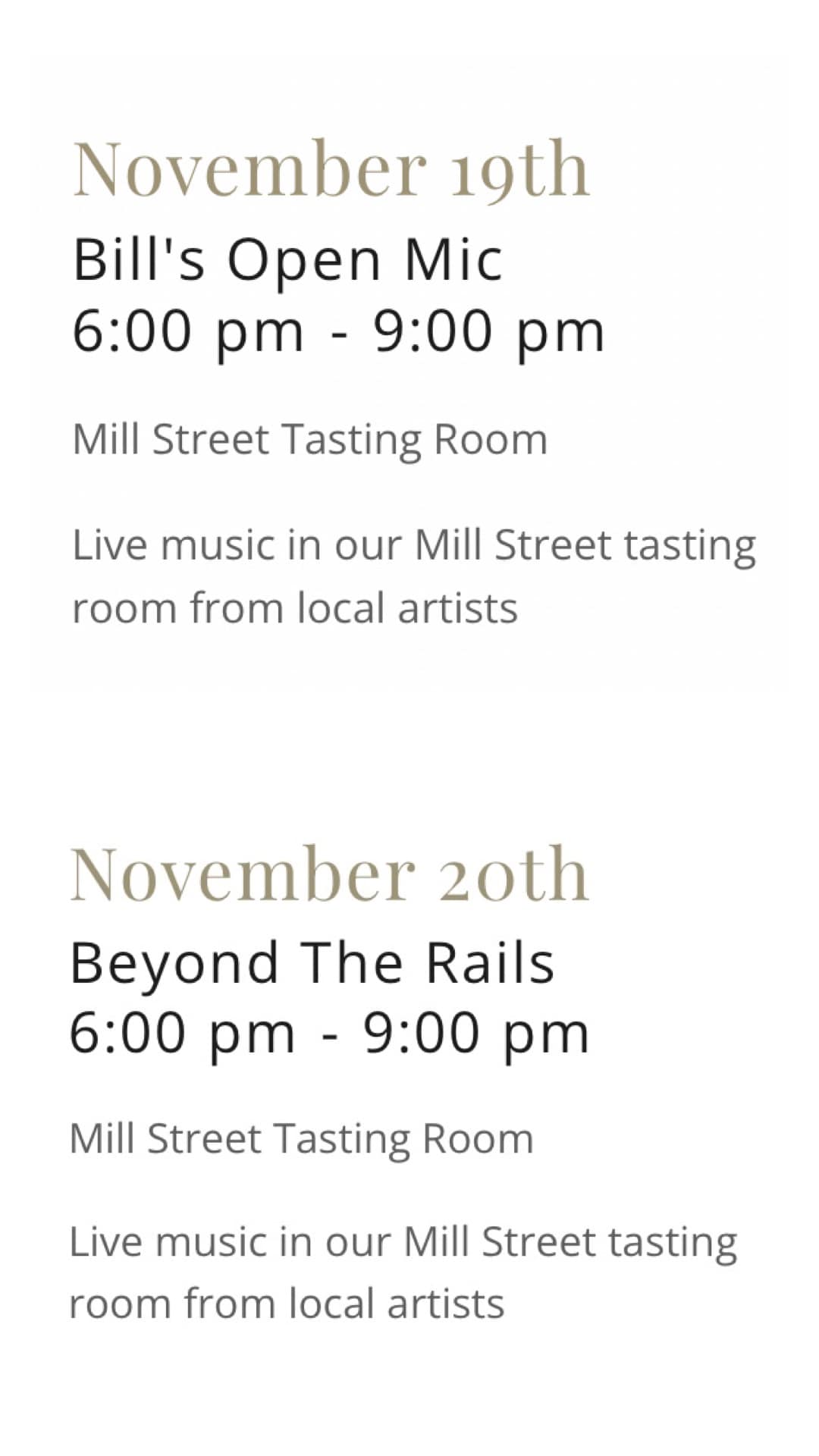Click "room from local artists" in November 19th event
Screen dimensions: 819x1456
point(294,608)
